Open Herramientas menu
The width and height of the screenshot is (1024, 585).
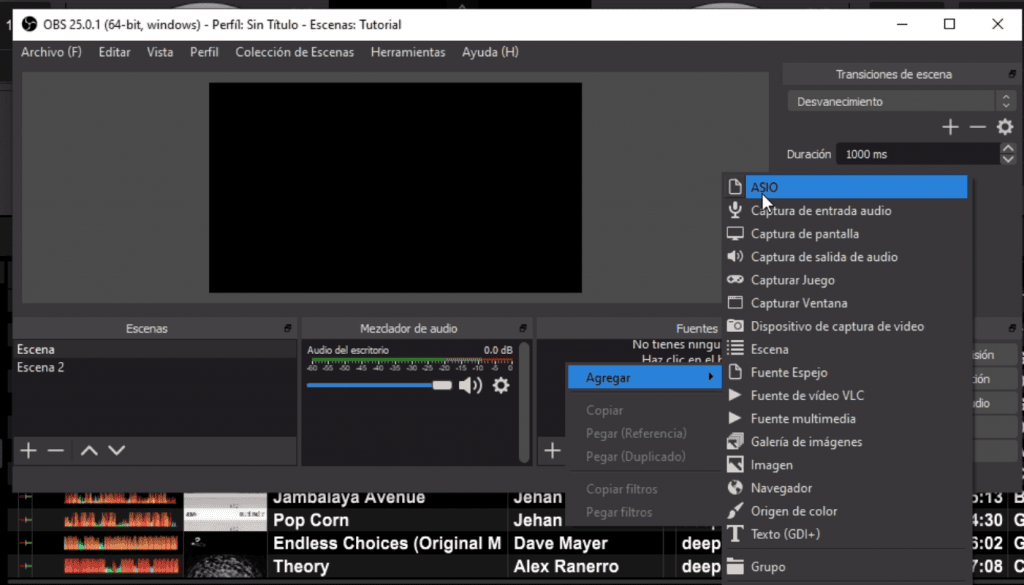[408, 52]
